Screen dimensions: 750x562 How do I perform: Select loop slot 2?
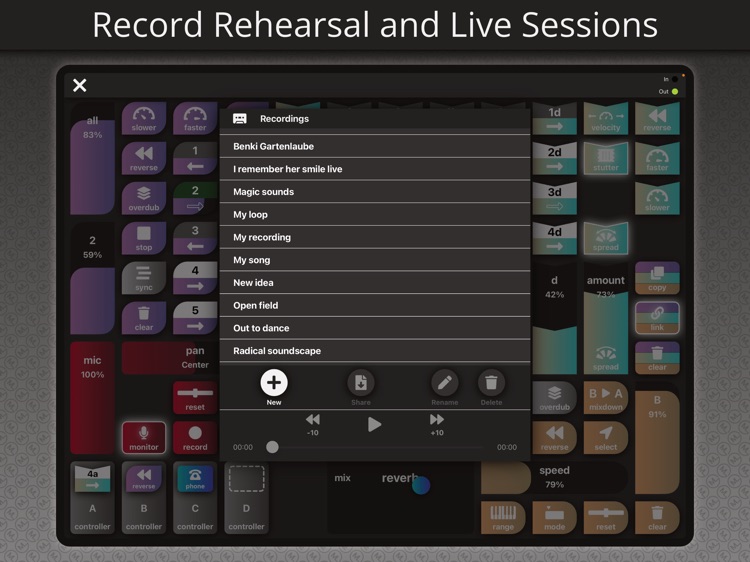tap(195, 198)
